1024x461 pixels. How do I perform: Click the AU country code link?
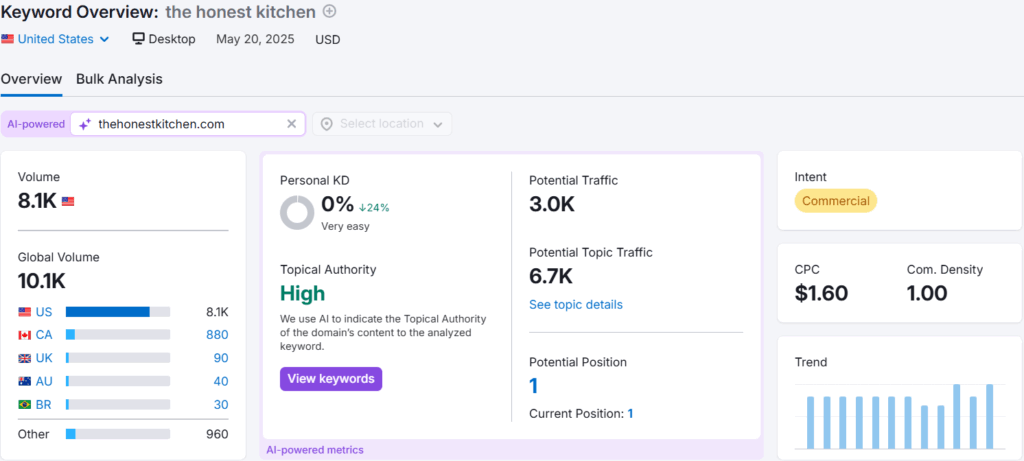pyautogui.click(x=44, y=381)
